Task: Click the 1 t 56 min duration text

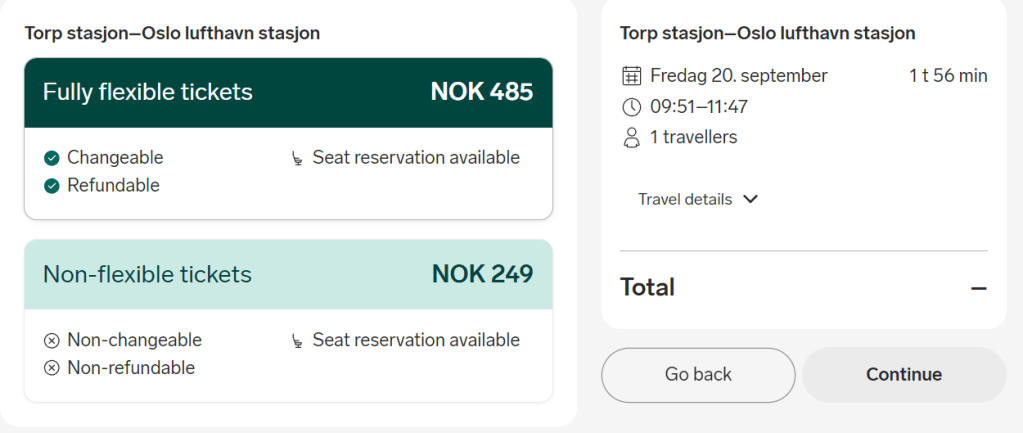Action: click(947, 76)
